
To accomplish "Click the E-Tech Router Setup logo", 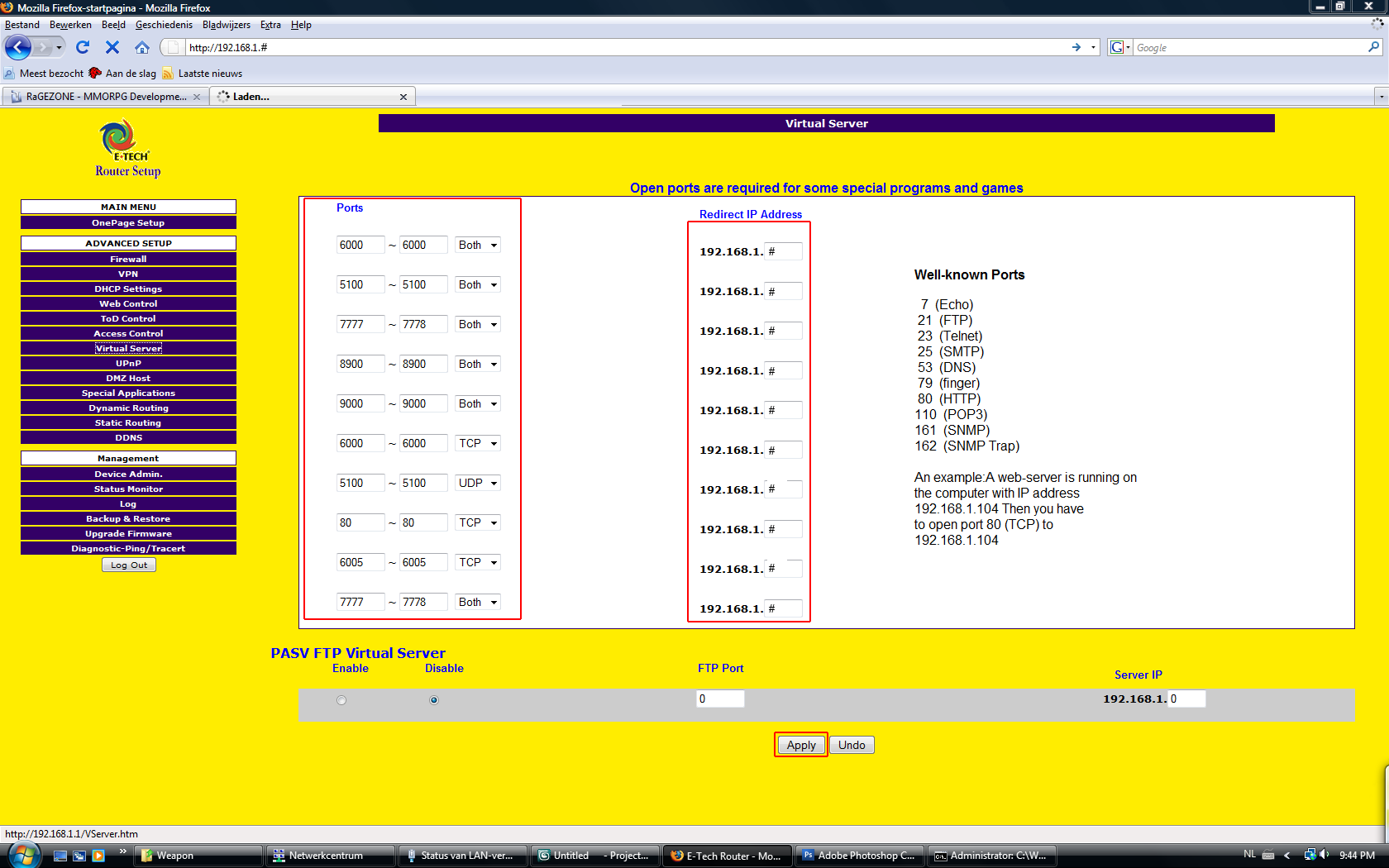I will [128, 149].
